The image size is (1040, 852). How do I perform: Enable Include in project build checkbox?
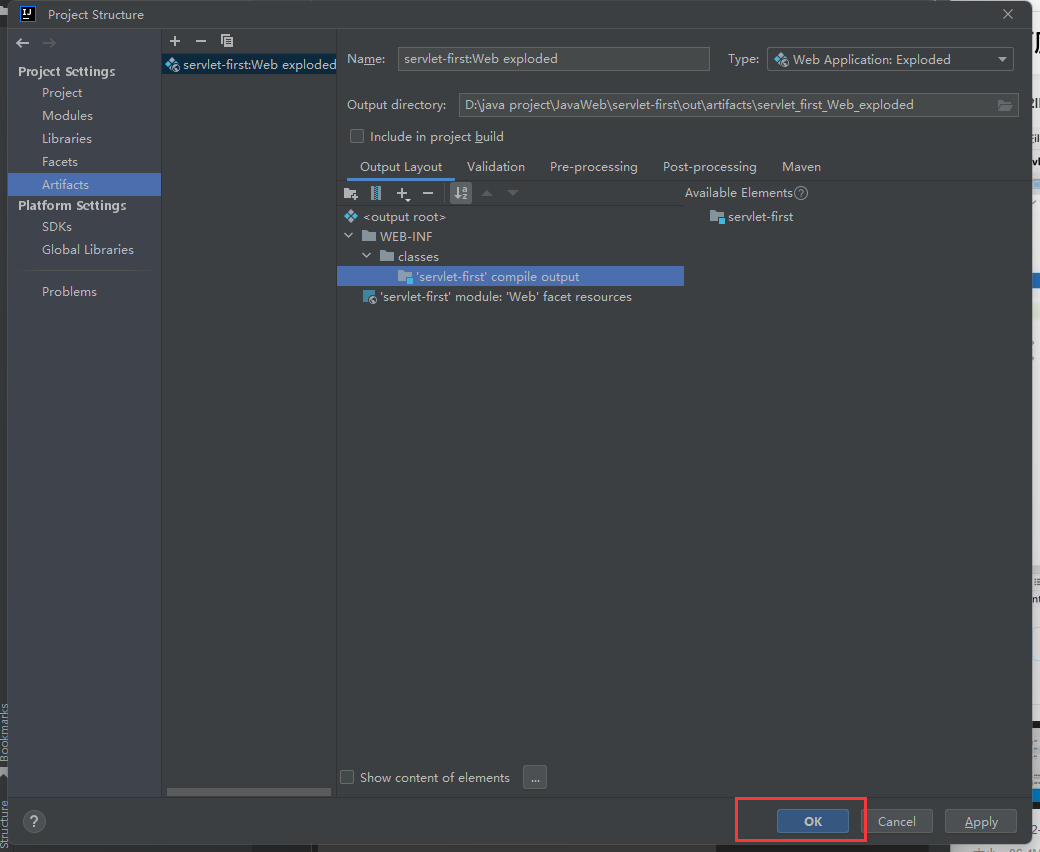pos(357,136)
